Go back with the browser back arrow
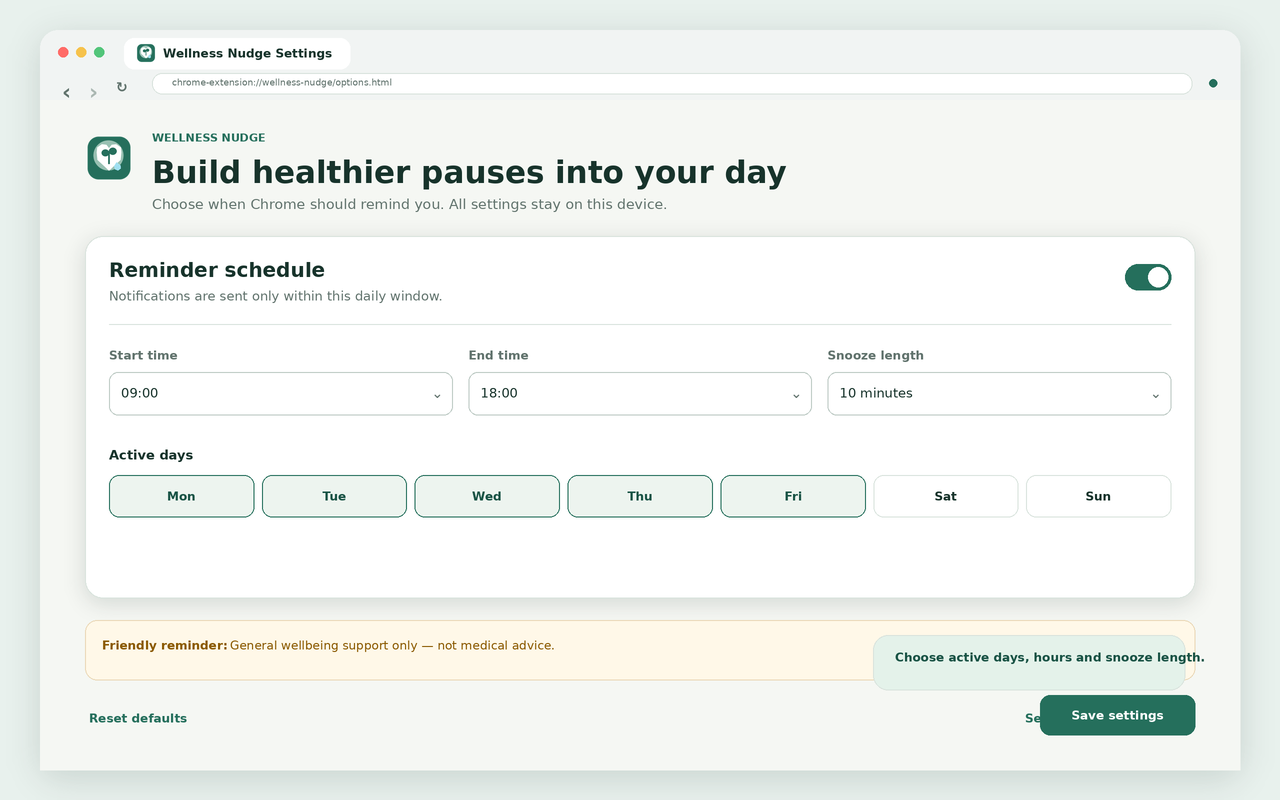Screen dimensions: 1280x800 tap(67, 93)
